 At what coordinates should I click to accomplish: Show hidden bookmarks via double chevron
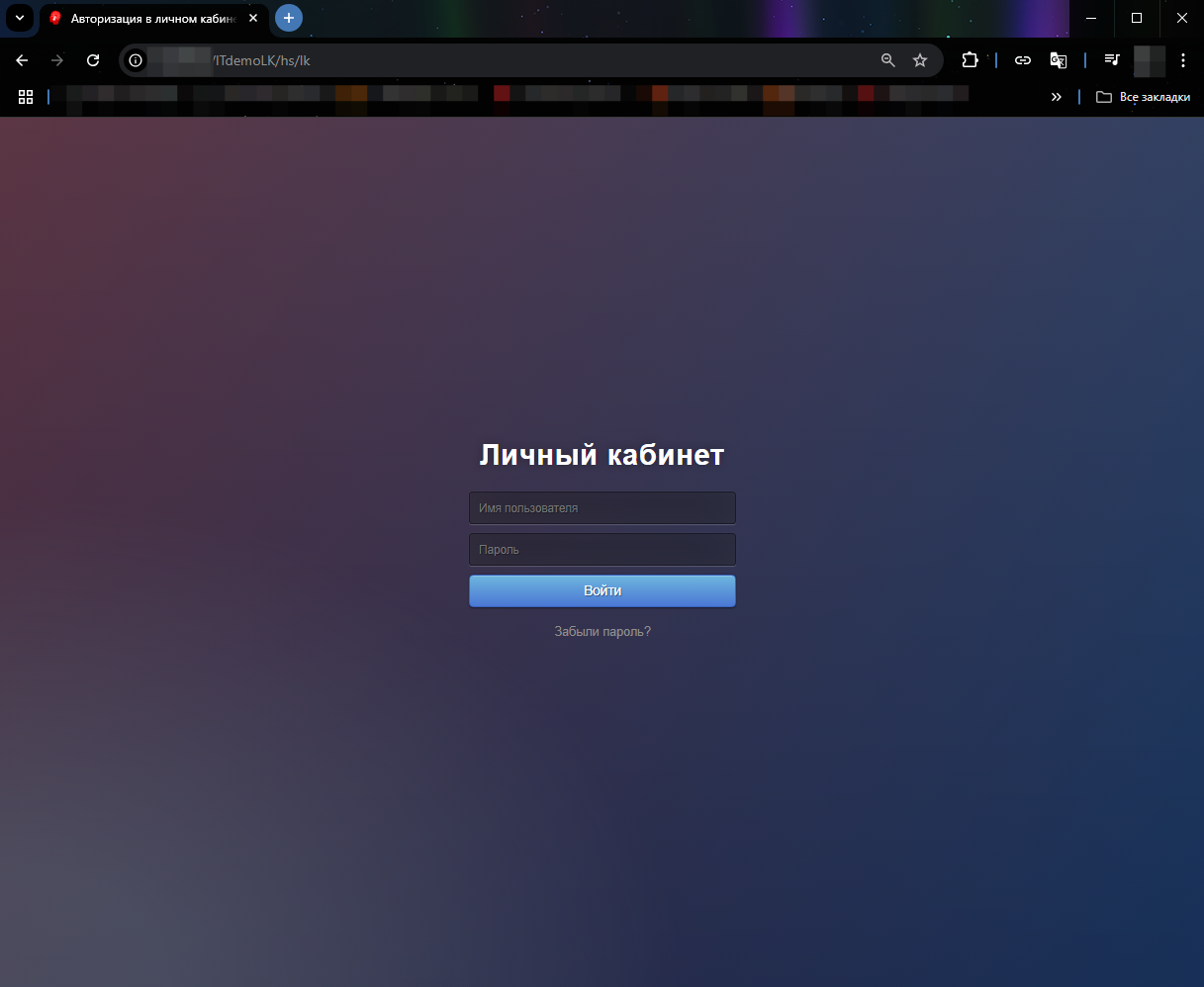pyautogui.click(x=1057, y=97)
